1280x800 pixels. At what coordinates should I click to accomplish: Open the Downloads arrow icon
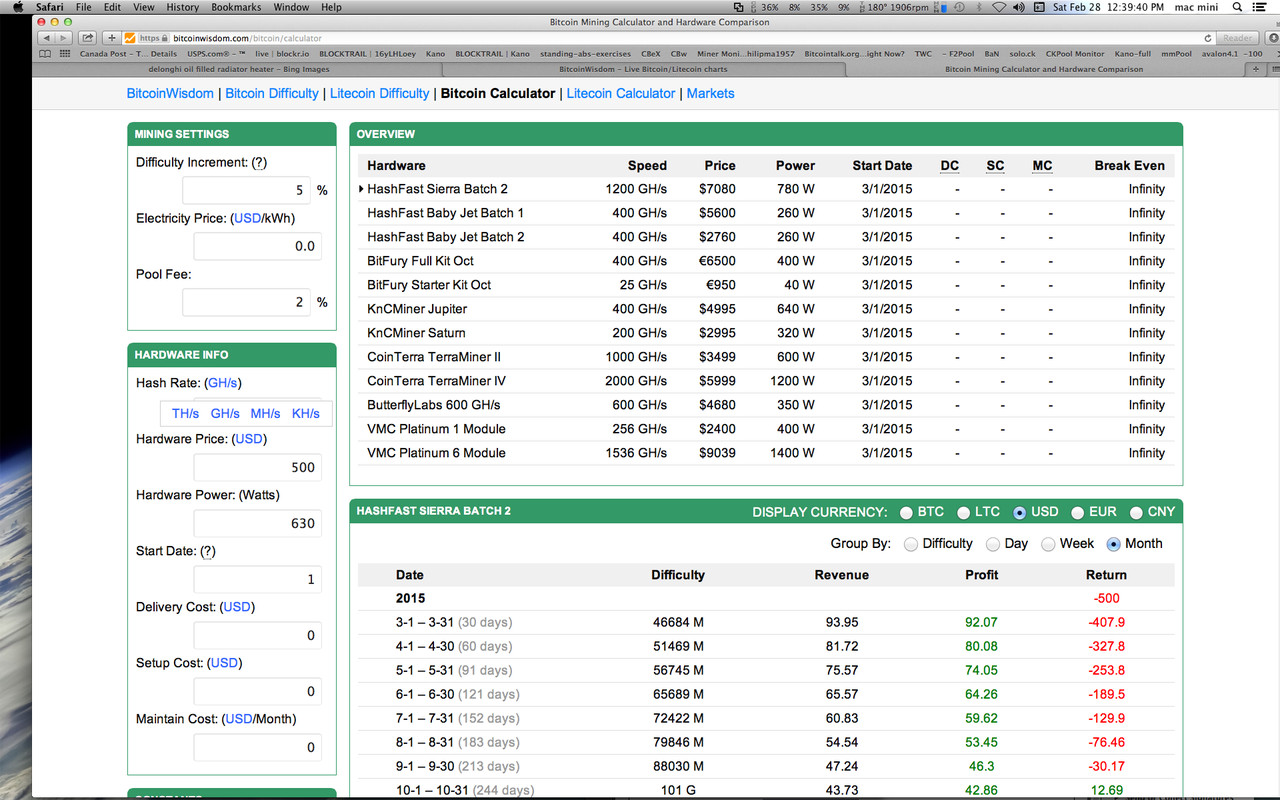1271,38
